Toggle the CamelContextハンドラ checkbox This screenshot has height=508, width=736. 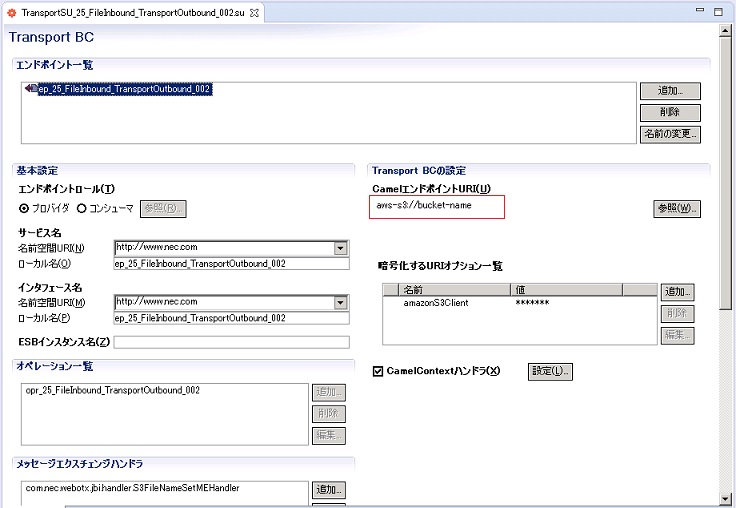pos(377,371)
